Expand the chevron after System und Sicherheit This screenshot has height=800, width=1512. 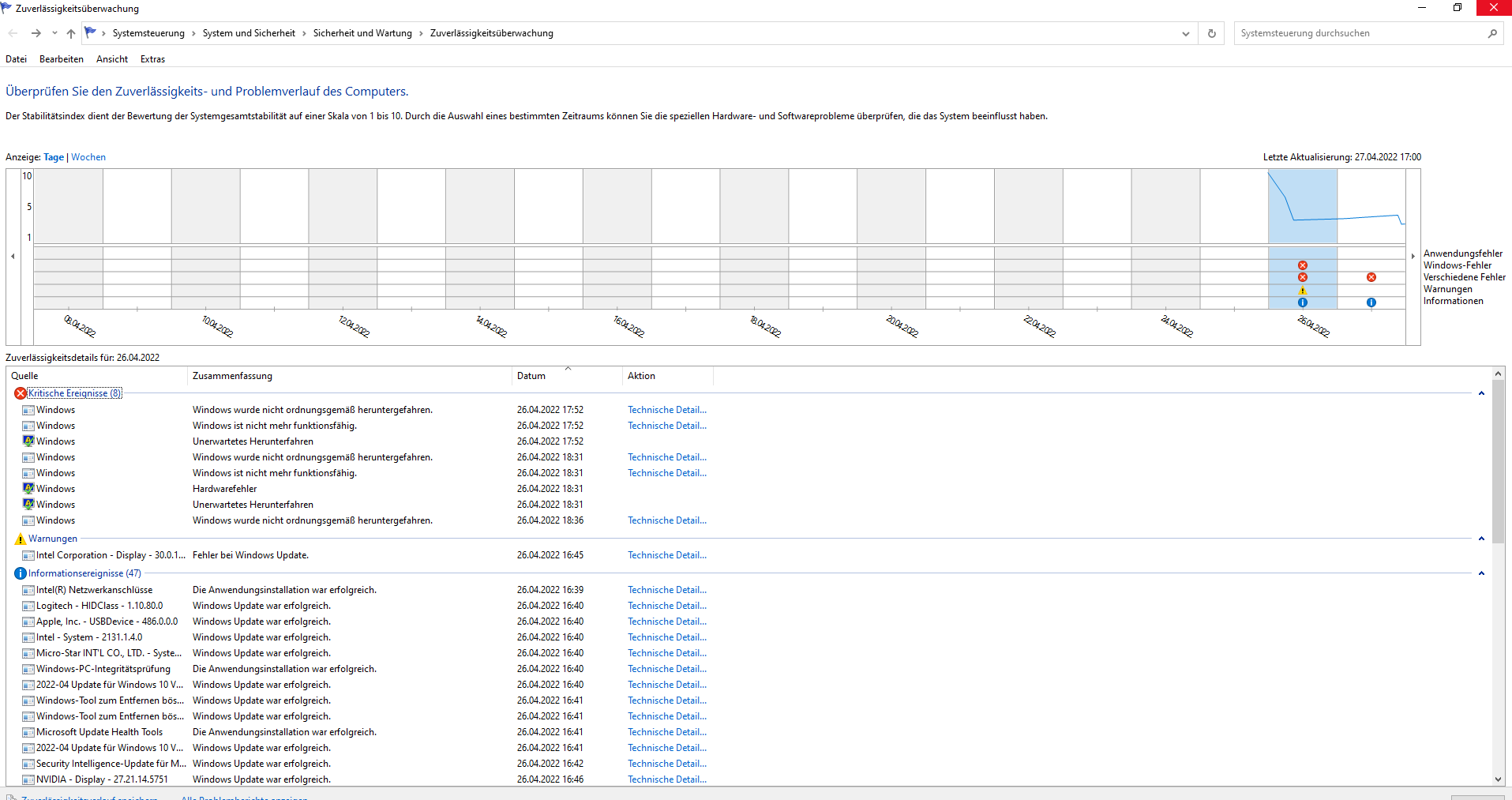pyautogui.click(x=304, y=33)
